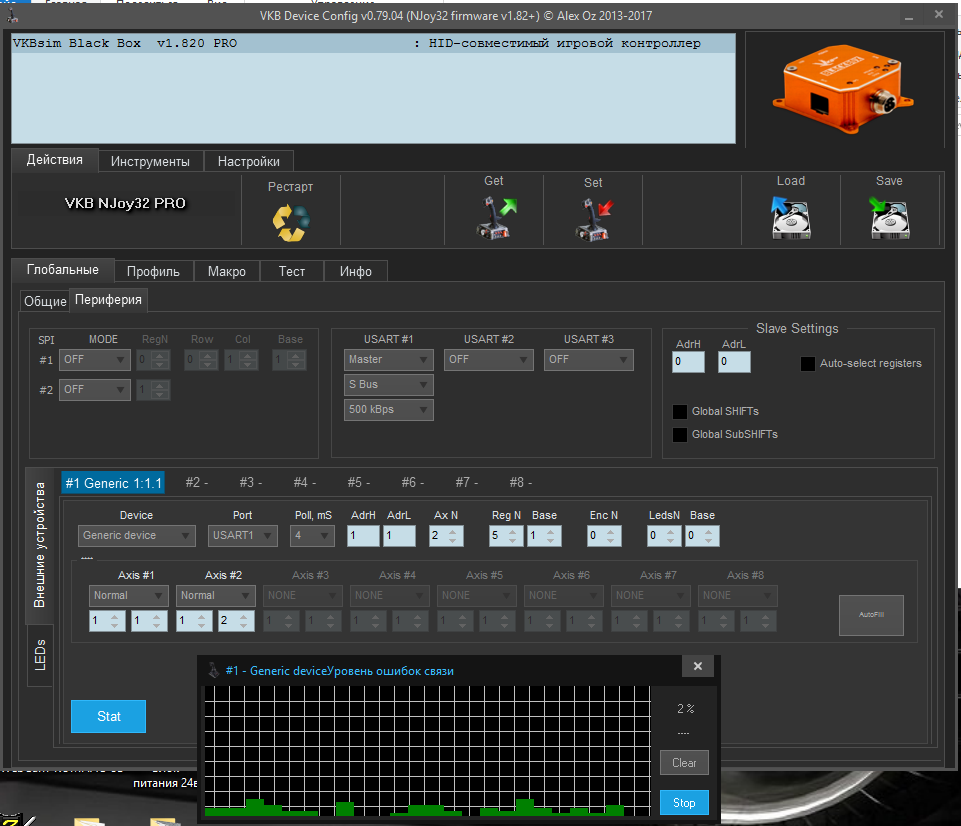The image size is (961, 826).
Task: Click the '2 %' error-rate value
Action: pos(685,709)
